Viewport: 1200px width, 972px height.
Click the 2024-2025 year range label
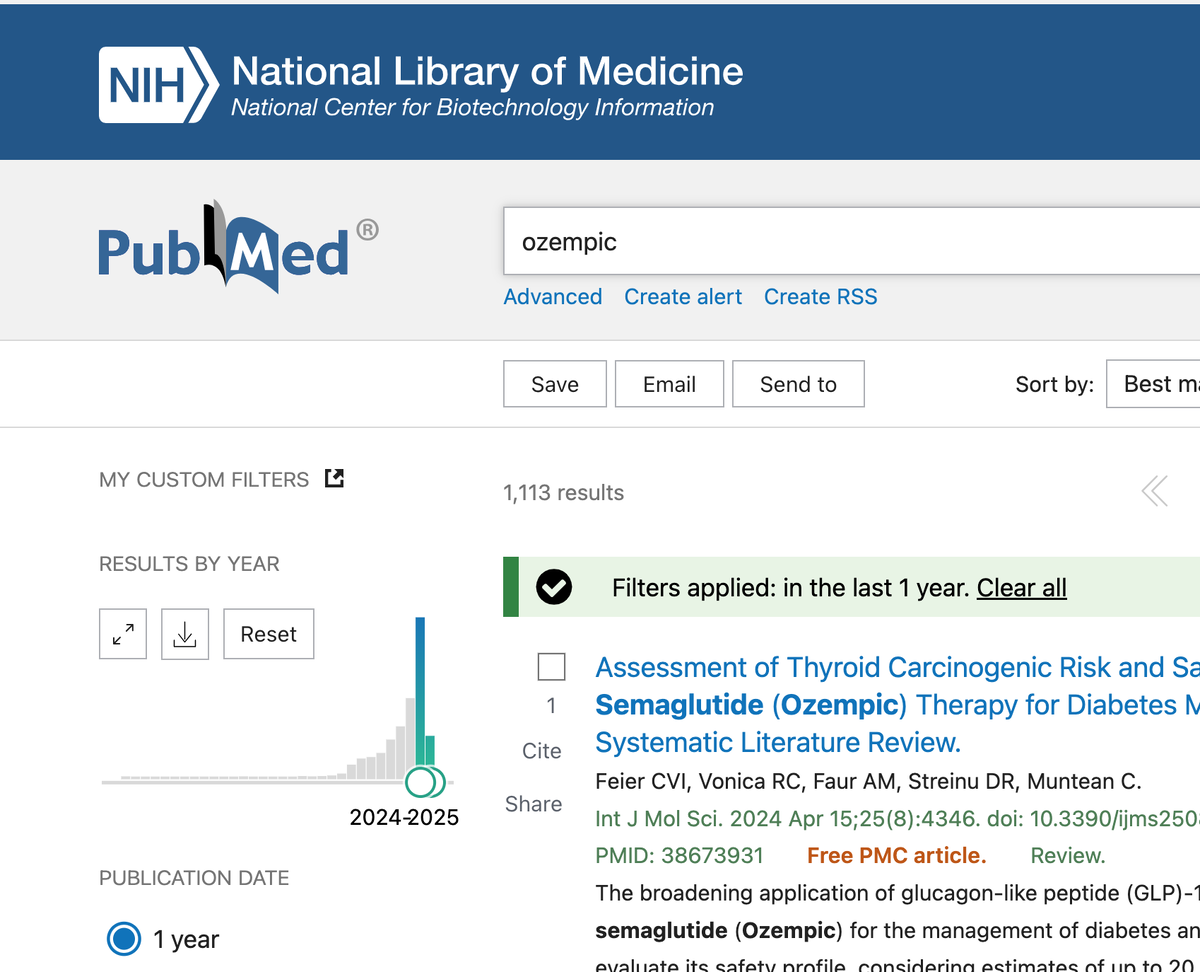(404, 818)
